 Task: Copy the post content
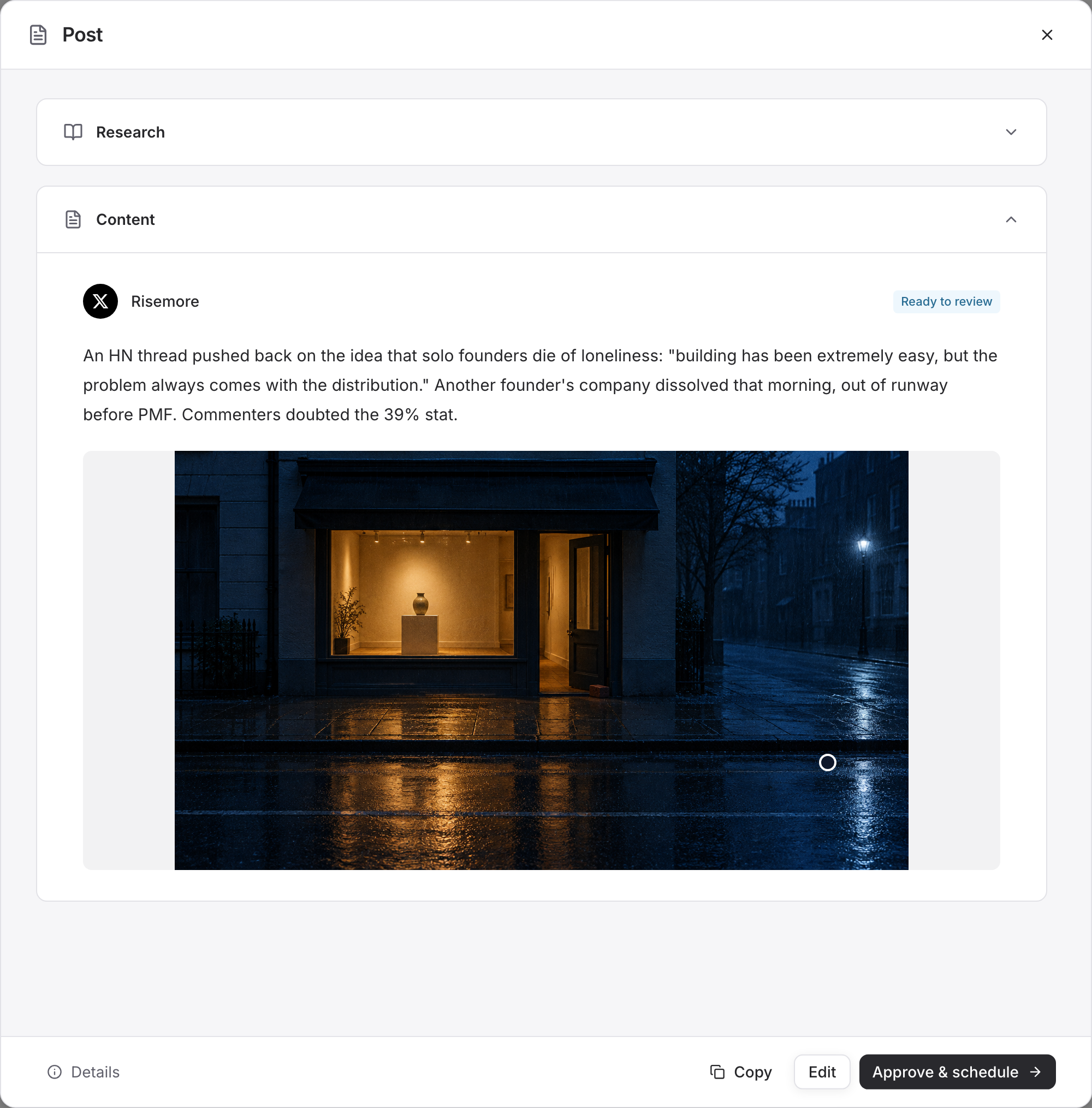click(x=740, y=1072)
